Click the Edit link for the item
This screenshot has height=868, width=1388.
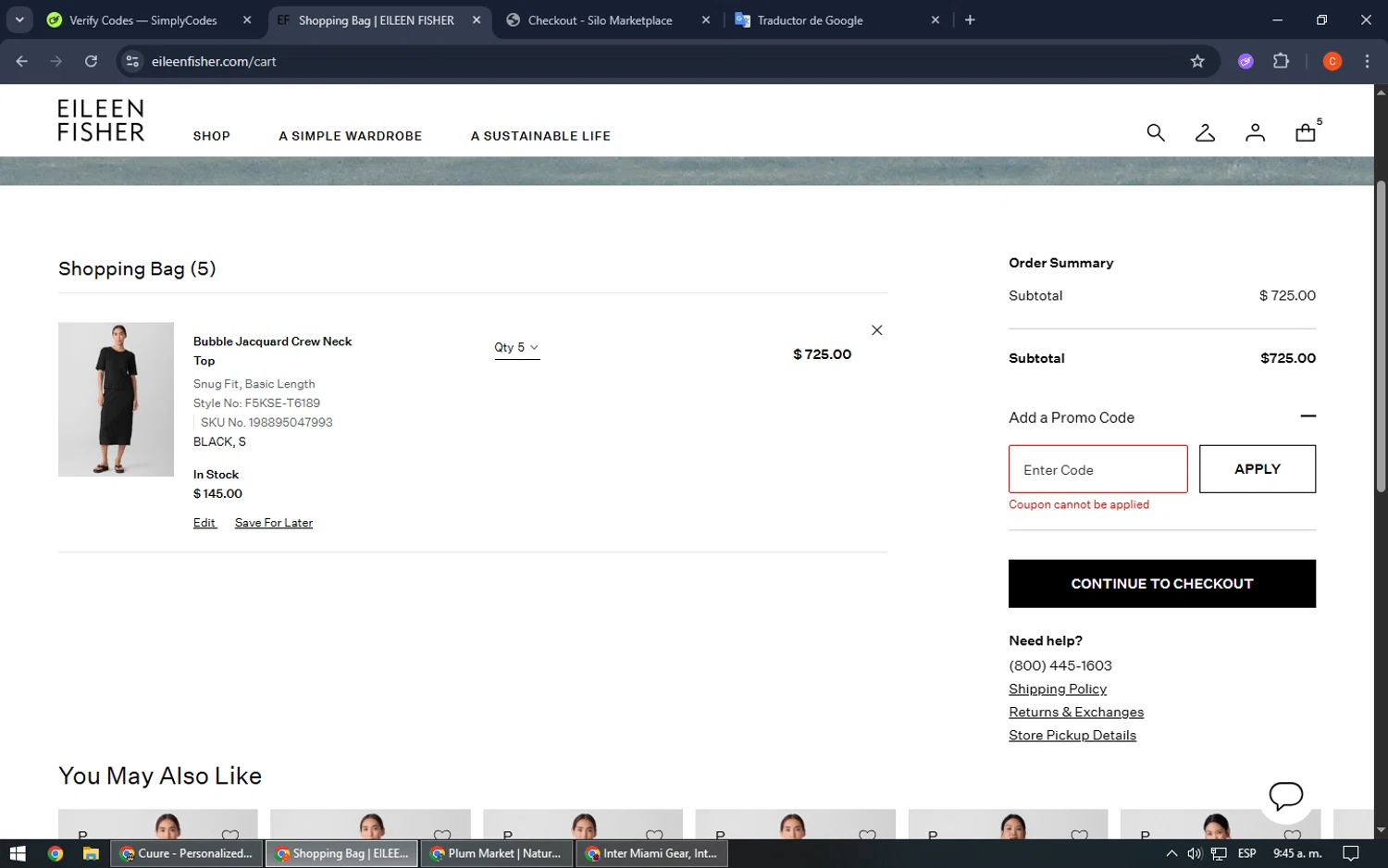[x=204, y=523]
